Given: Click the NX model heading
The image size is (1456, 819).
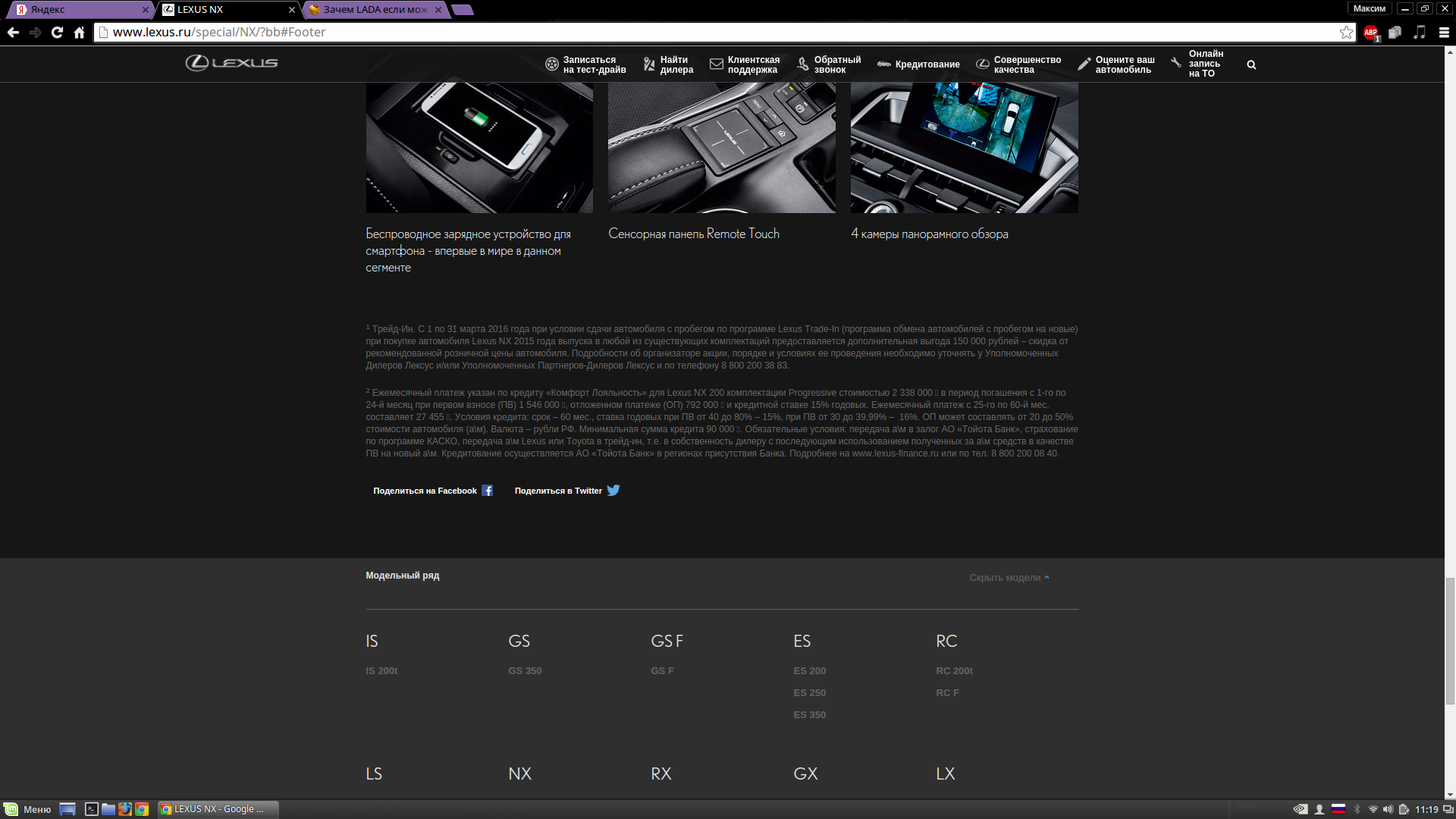Looking at the screenshot, I should tap(519, 773).
